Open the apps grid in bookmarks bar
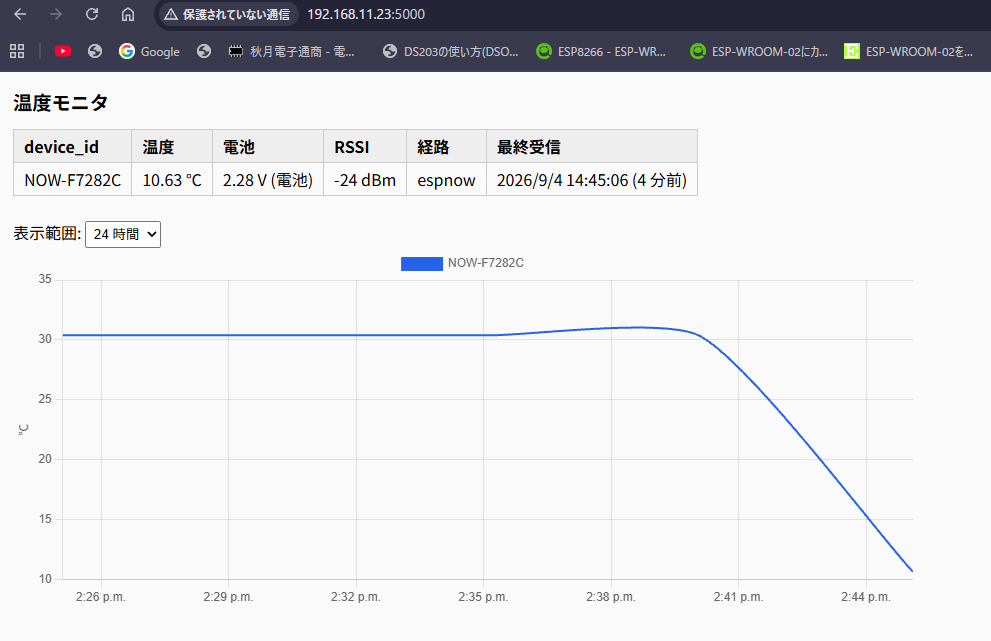Screen dimensions: 991x641 click(x=17, y=51)
